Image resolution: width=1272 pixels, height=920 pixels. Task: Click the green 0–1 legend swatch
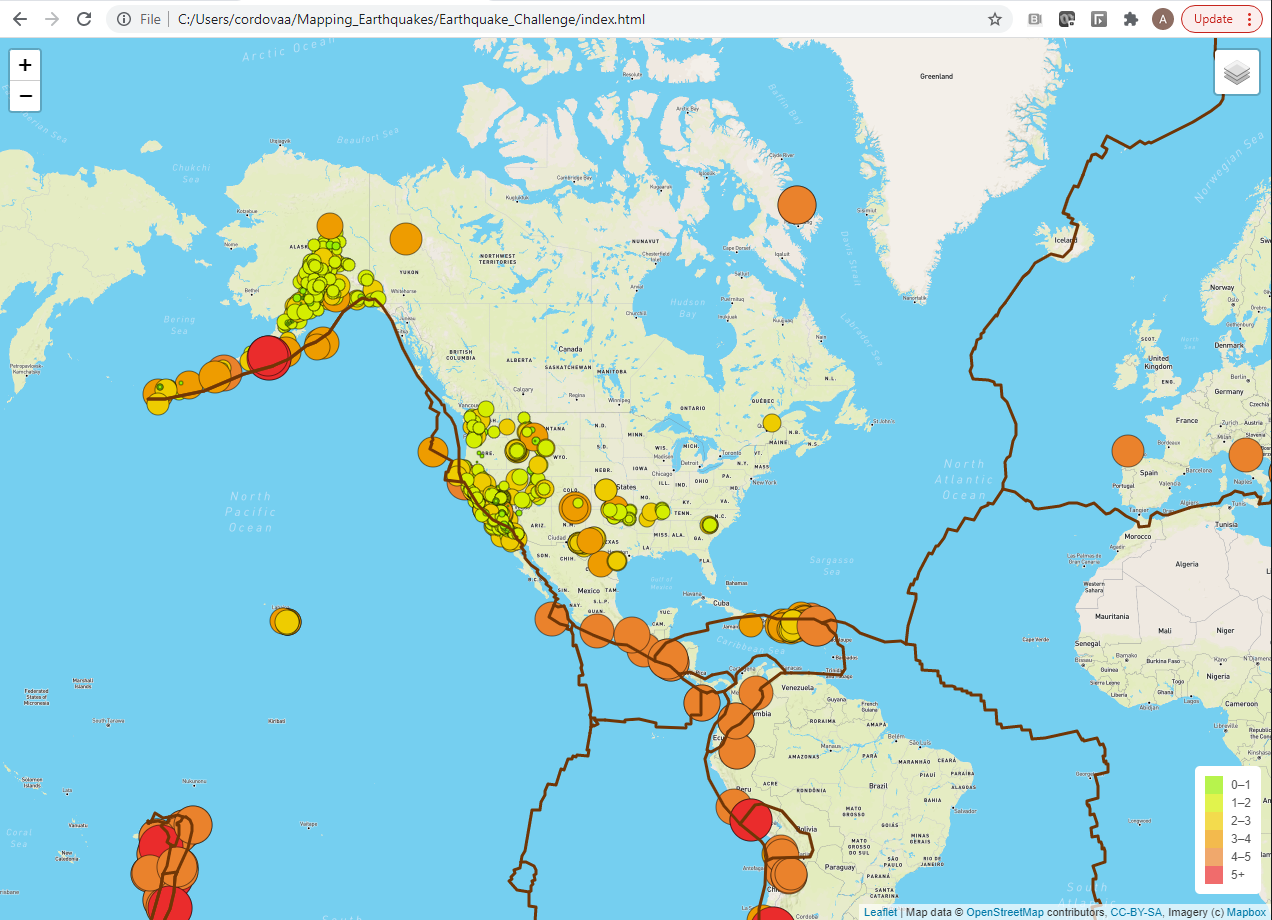pyautogui.click(x=1213, y=784)
